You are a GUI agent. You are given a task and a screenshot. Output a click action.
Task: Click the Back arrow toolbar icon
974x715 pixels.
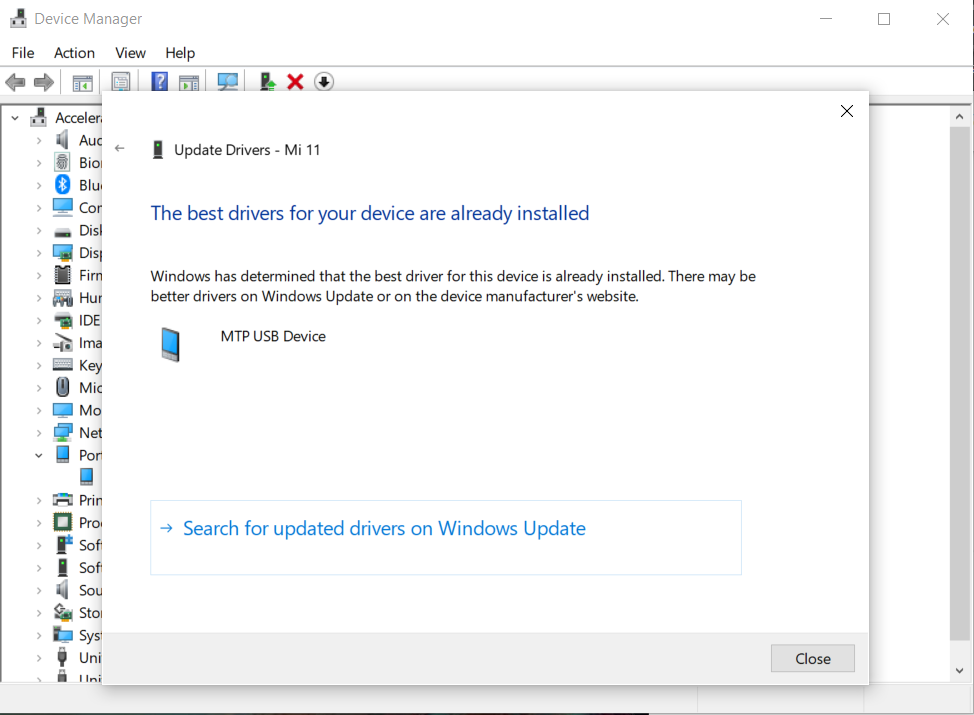pyautogui.click(x=15, y=82)
